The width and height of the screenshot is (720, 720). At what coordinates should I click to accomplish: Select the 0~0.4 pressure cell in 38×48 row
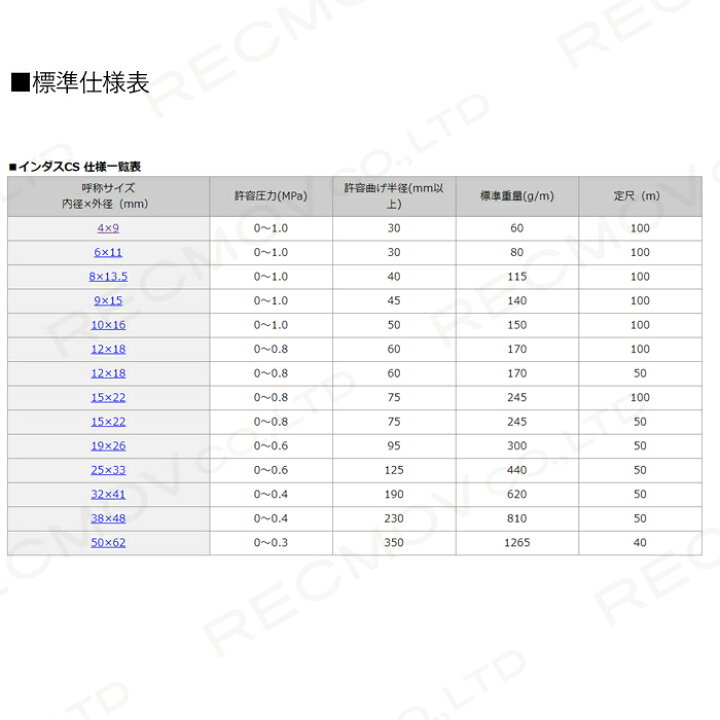point(271,518)
